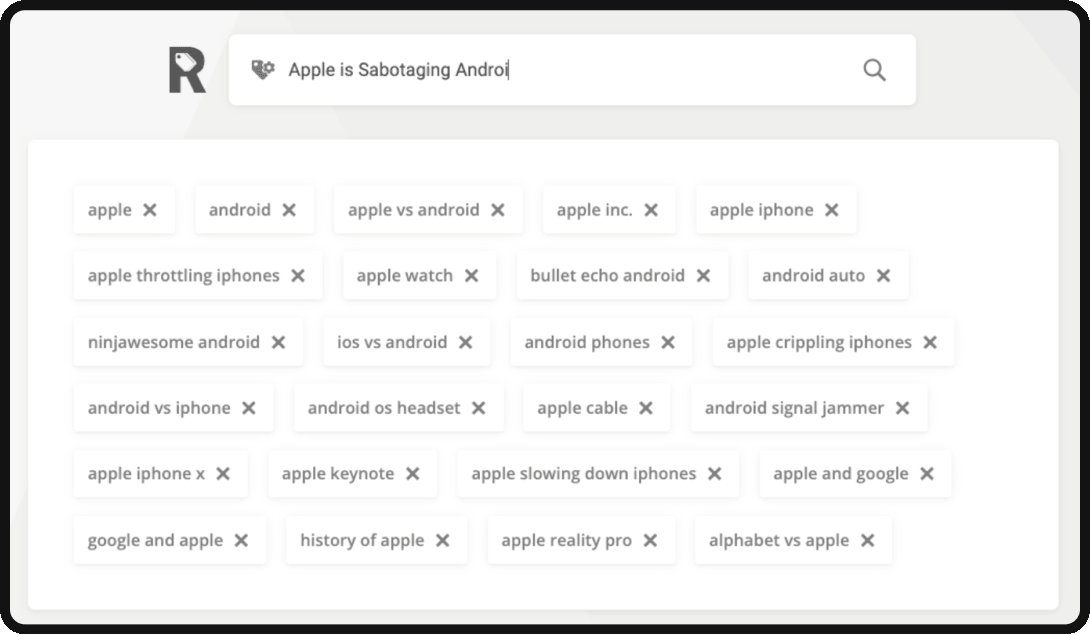Remove the 'alphabet vs apple' tag
Image resolution: width=1090 pixels, height=635 pixels.
coord(868,540)
